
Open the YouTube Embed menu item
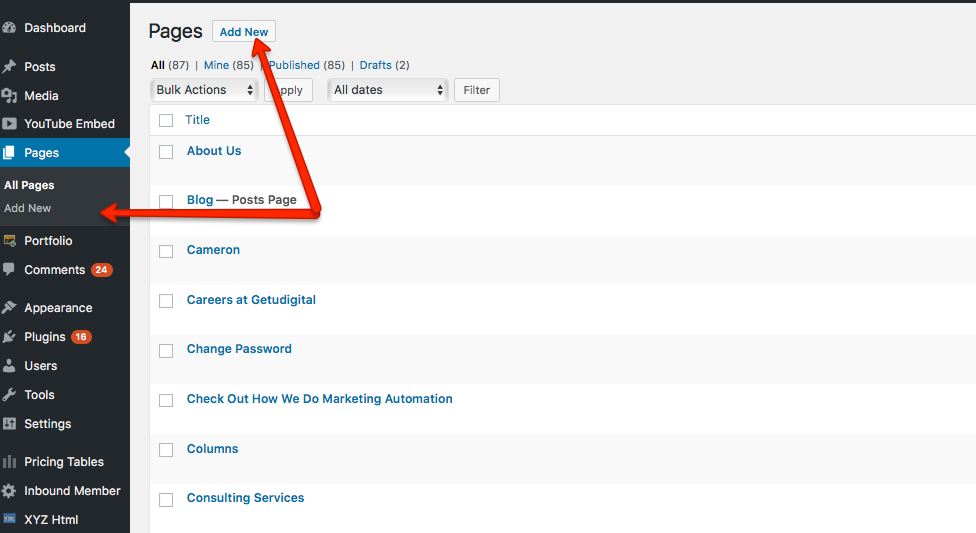click(x=69, y=123)
